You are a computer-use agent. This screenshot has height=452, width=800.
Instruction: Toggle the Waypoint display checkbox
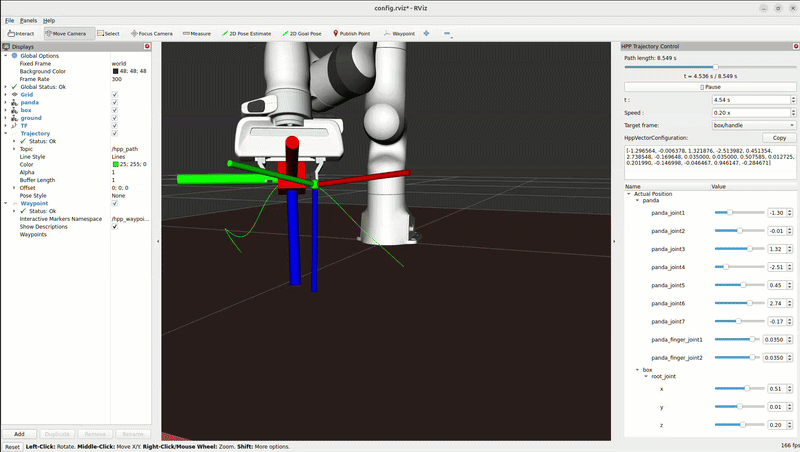pyautogui.click(x=115, y=203)
